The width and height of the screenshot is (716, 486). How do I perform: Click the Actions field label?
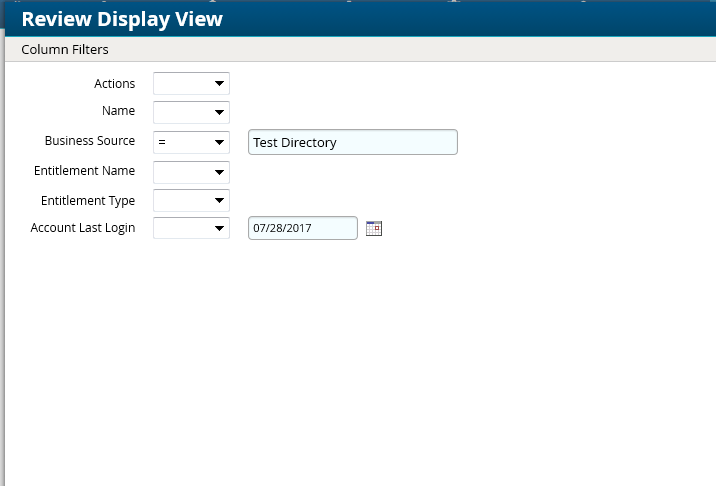114,84
